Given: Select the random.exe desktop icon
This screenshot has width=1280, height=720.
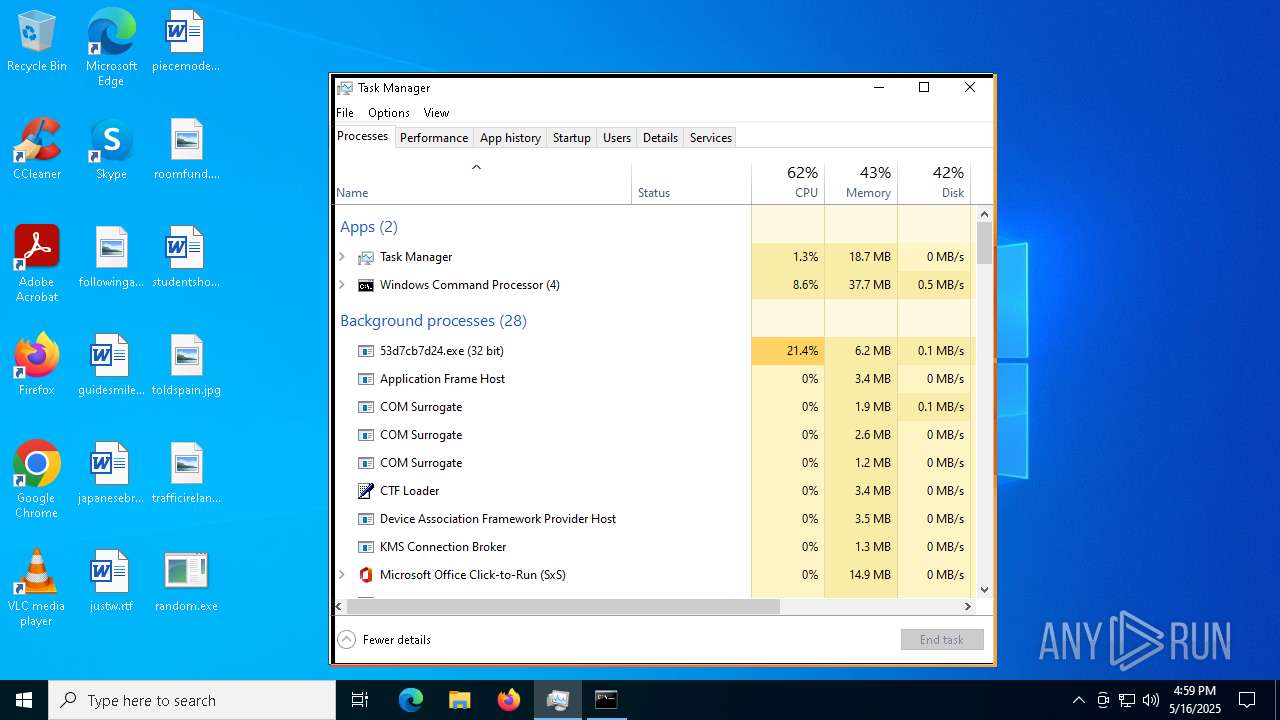Looking at the screenshot, I should [x=186, y=582].
